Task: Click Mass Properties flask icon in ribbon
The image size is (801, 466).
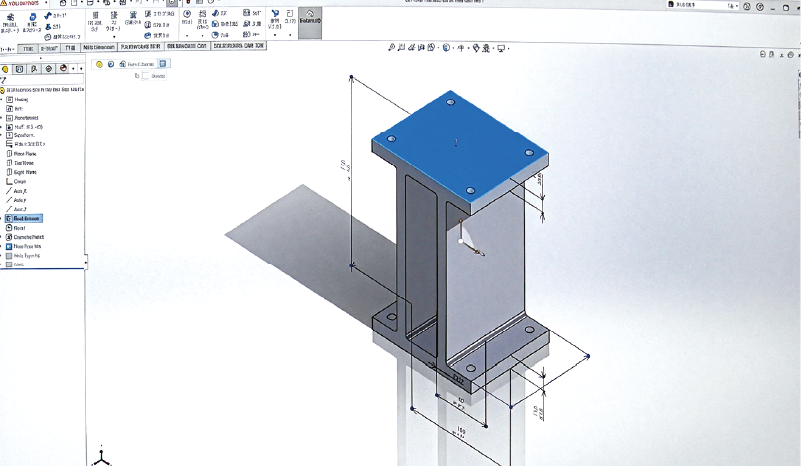Action: coord(48,27)
